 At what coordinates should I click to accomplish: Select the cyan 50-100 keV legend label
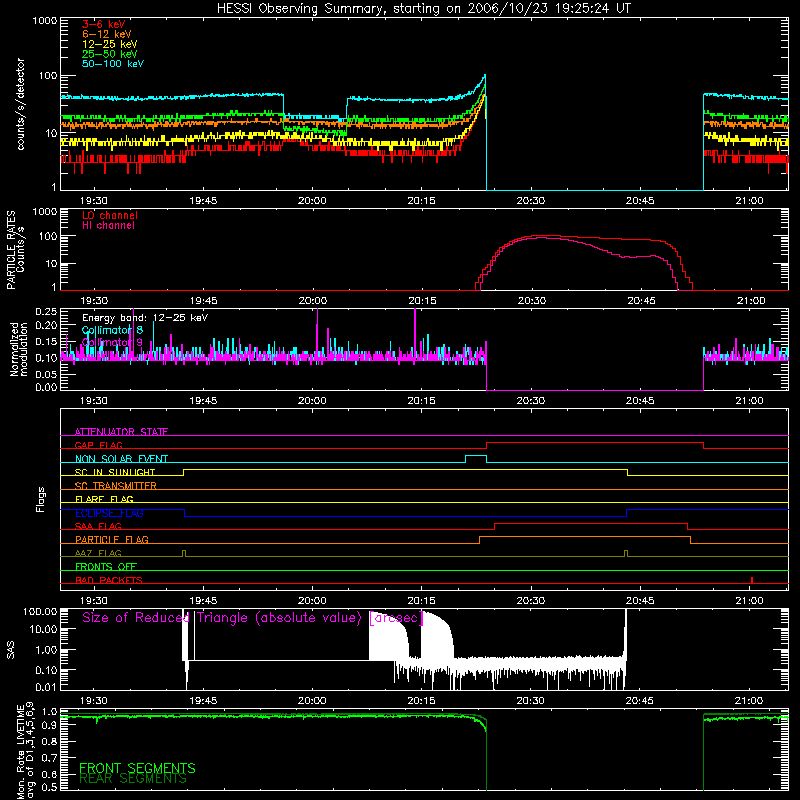(x=113, y=64)
